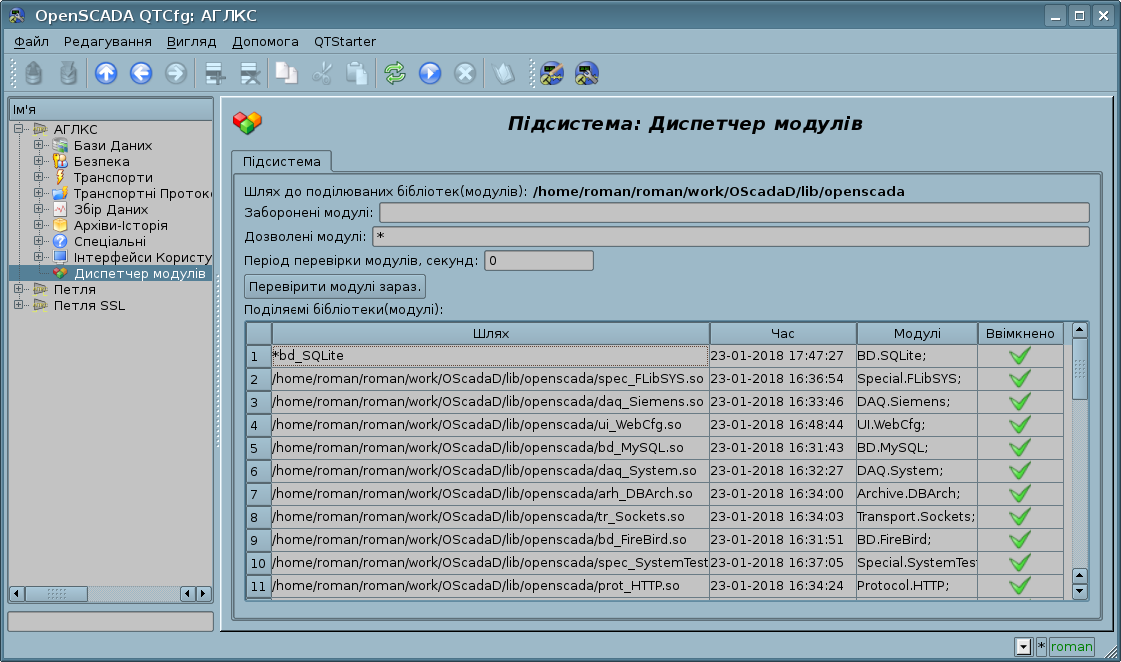The image size is (1121, 662).
Task: Click the module table scroll up arrow
Action: click(1080, 330)
